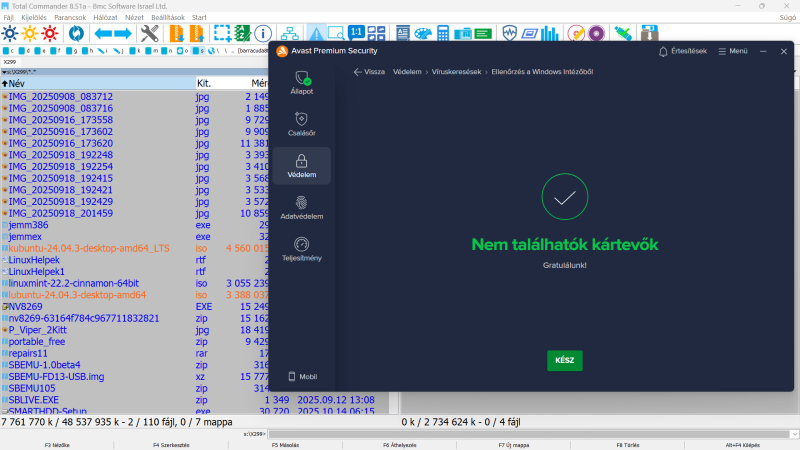This screenshot has width=800, height=450.
Task: Open the Állapot section in Avast sidebar
Action: click(302, 83)
